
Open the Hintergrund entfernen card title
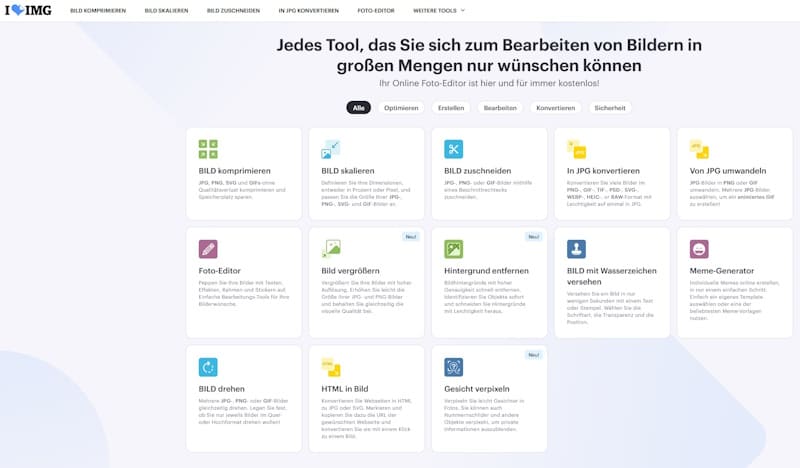[x=486, y=271]
